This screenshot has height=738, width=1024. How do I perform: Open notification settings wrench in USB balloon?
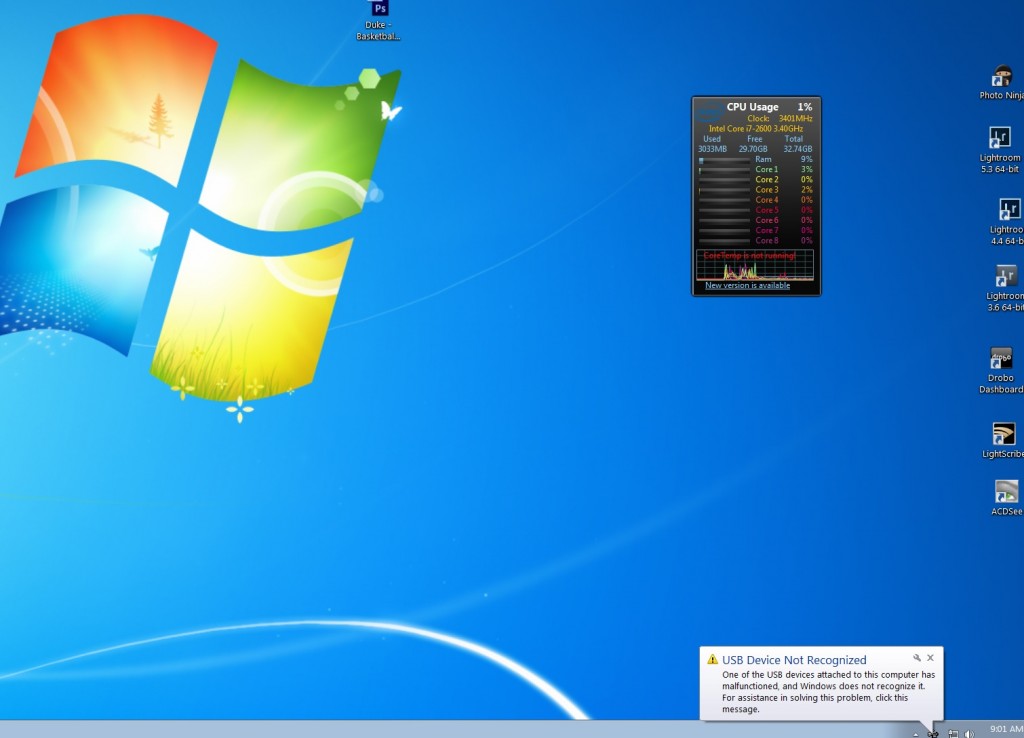(x=917, y=658)
